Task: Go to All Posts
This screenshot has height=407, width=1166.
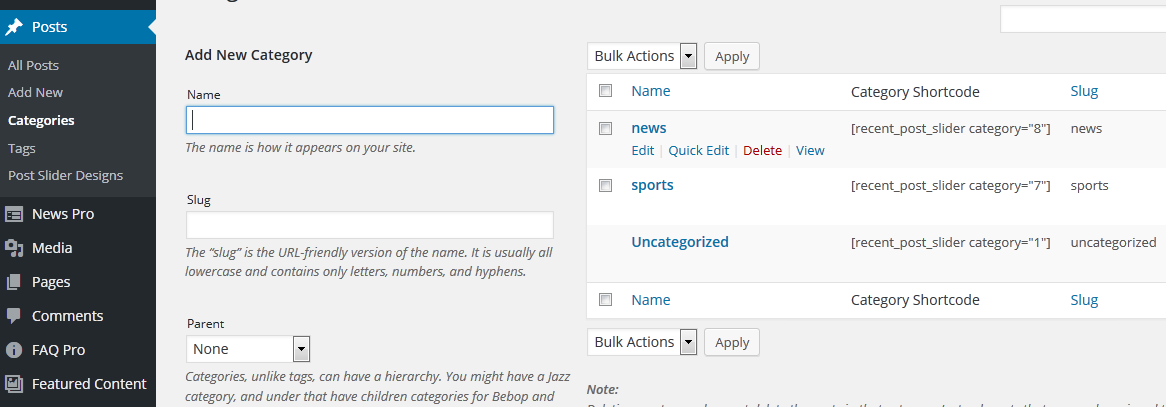Action: coord(33,65)
